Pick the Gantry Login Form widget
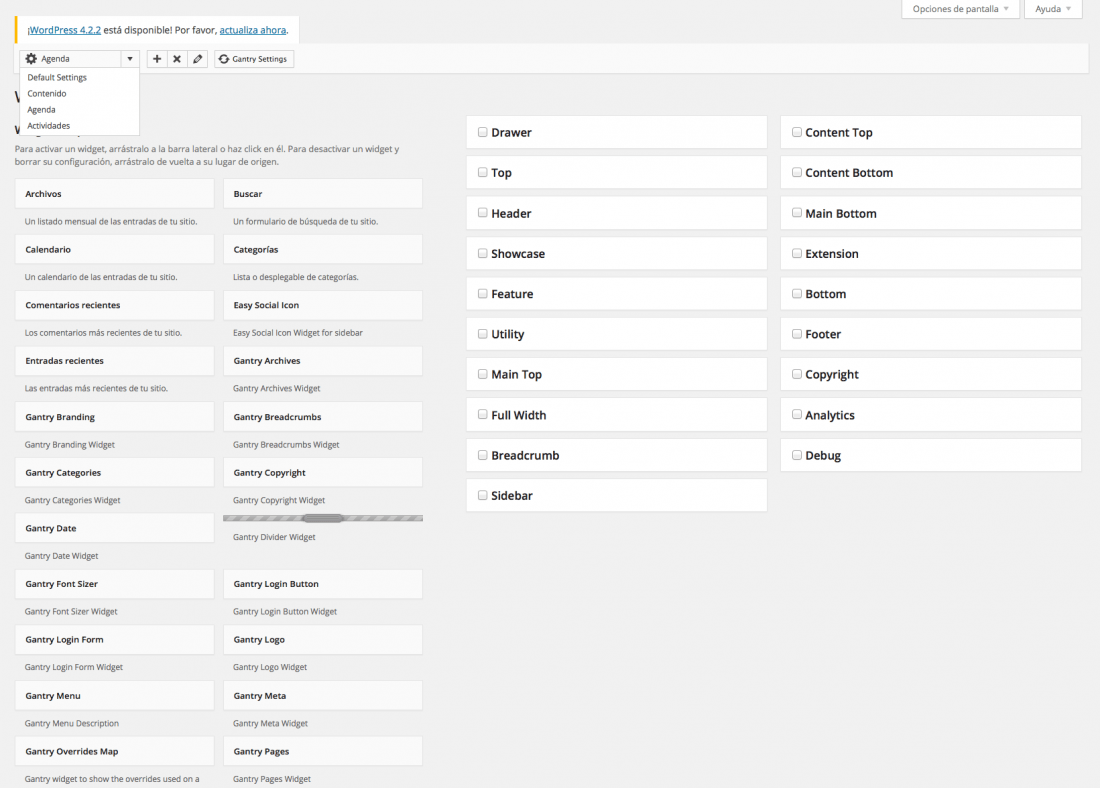Image resolution: width=1100 pixels, height=788 pixels. pyautogui.click(x=114, y=639)
